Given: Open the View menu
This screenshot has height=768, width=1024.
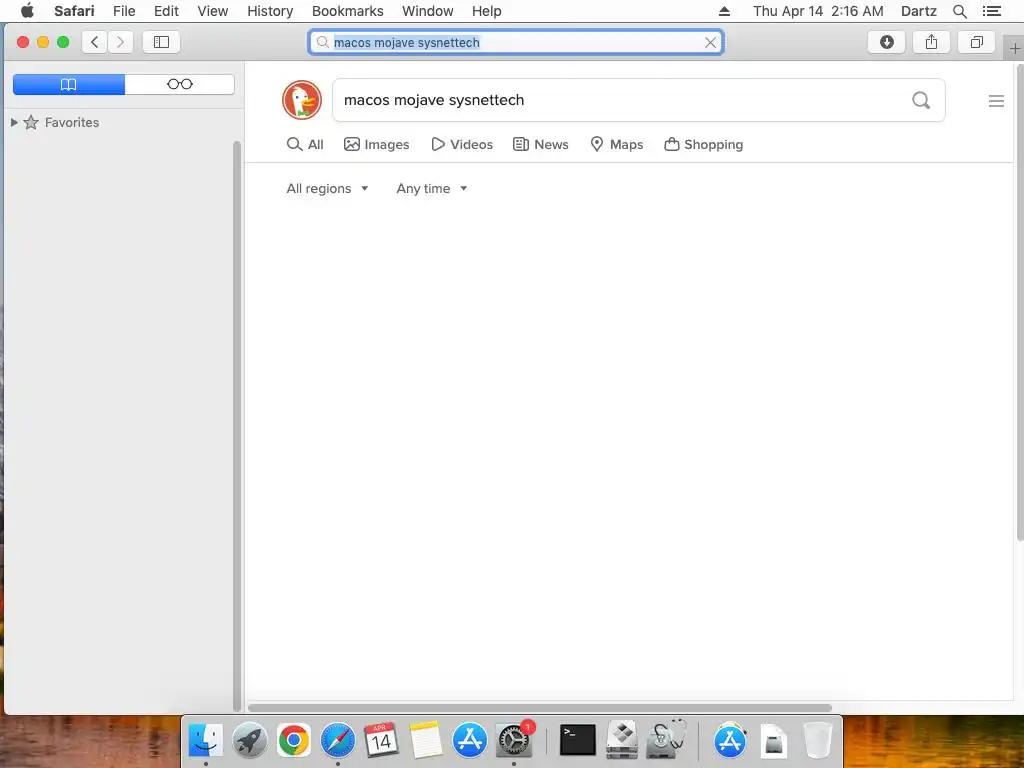Looking at the screenshot, I should click(x=213, y=11).
